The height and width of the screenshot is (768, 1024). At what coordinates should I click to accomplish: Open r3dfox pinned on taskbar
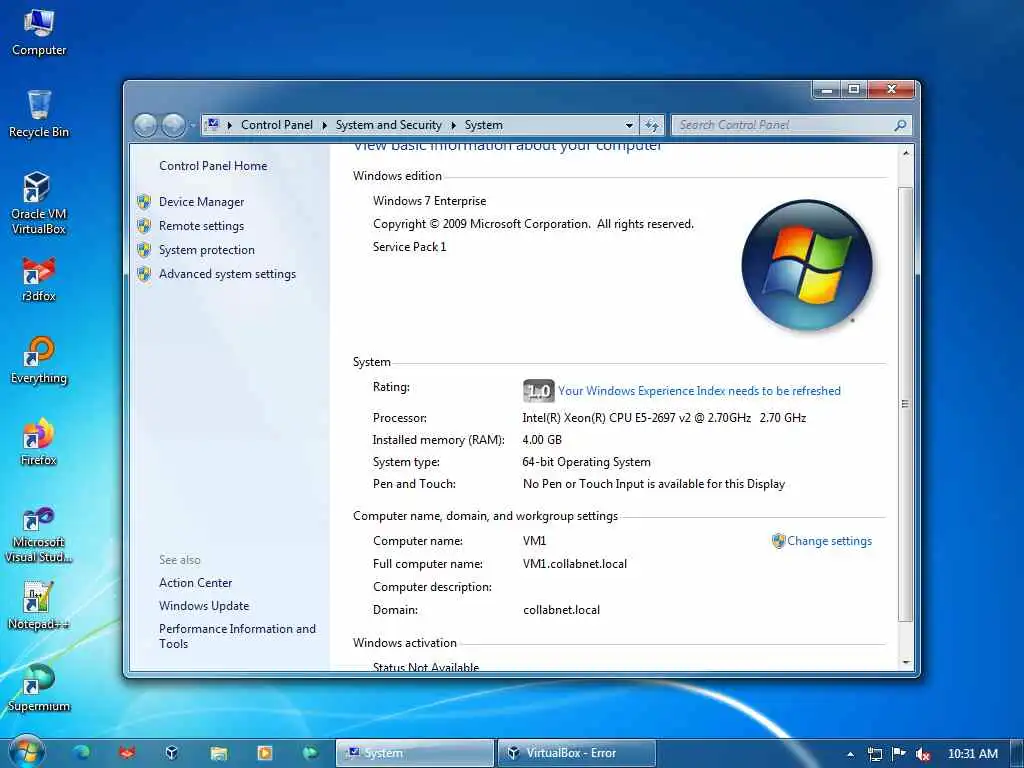pyautogui.click(x=127, y=752)
